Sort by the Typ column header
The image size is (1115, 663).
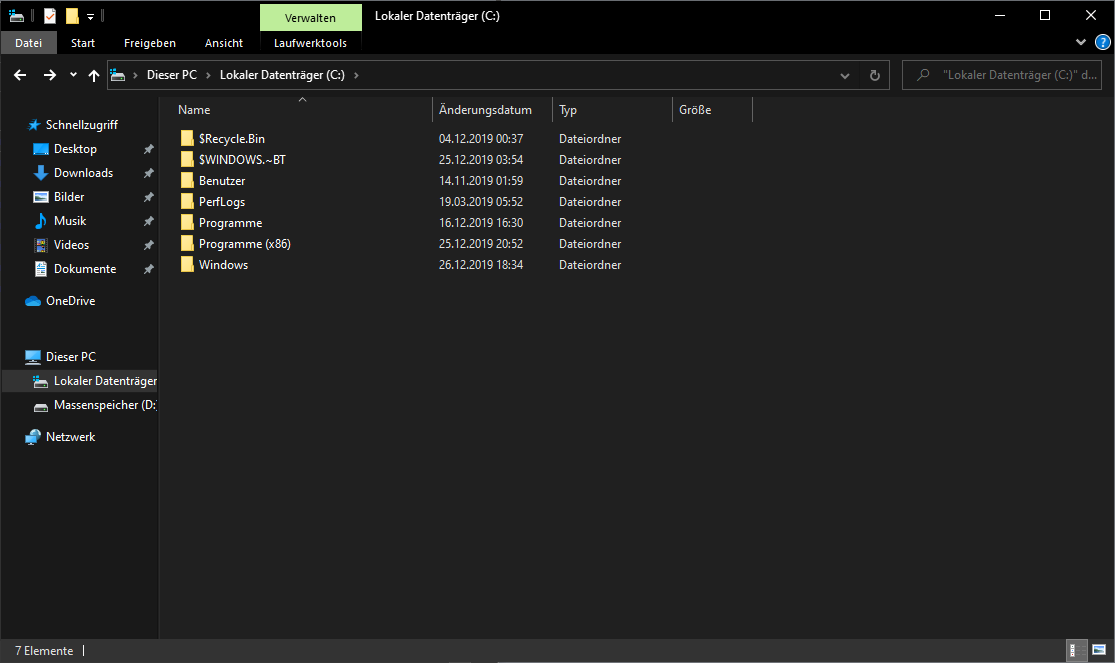point(568,110)
